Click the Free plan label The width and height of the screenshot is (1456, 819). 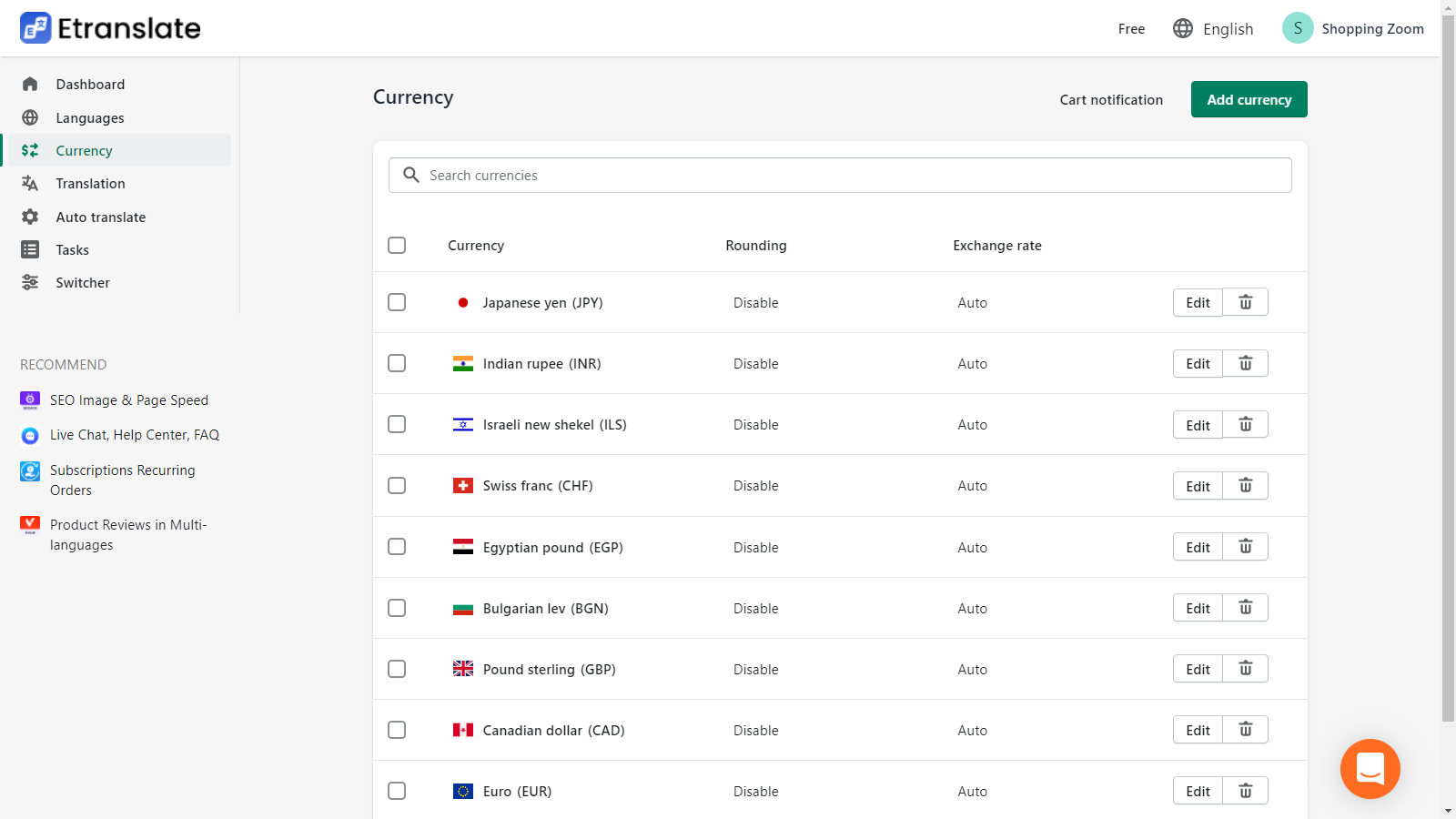pyautogui.click(x=1131, y=29)
